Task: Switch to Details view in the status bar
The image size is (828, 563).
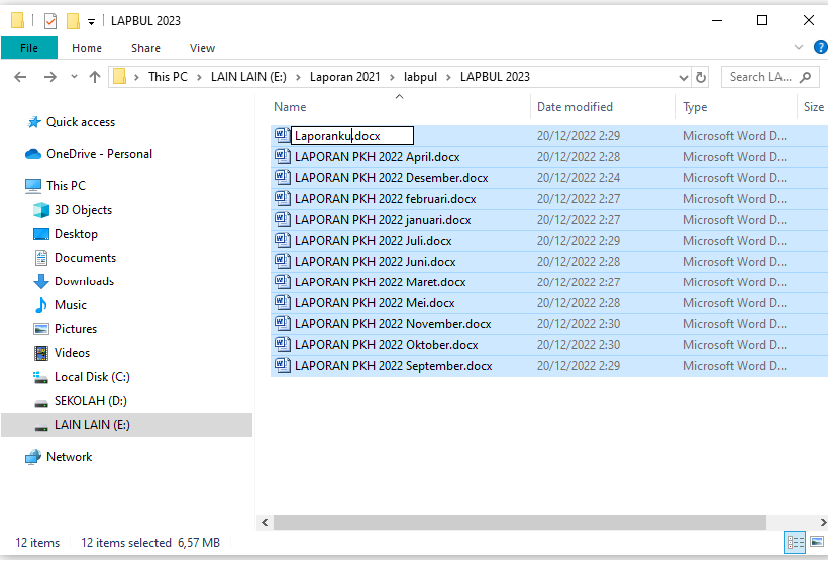Action: [x=795, y=542]
